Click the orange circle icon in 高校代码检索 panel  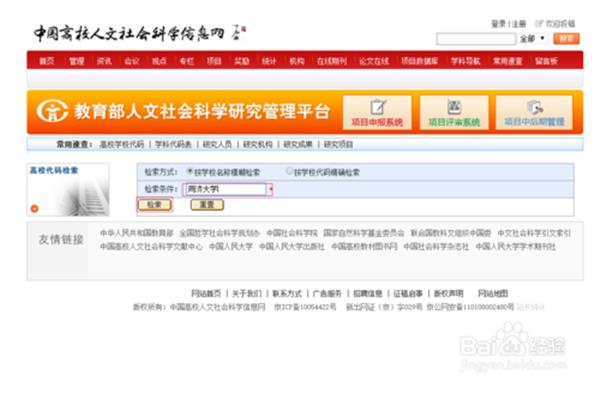pos(34,209)
